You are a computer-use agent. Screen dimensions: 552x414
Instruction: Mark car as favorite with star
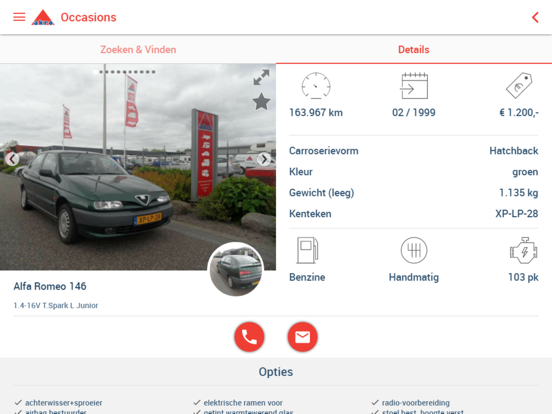click(x=262, y=102)
